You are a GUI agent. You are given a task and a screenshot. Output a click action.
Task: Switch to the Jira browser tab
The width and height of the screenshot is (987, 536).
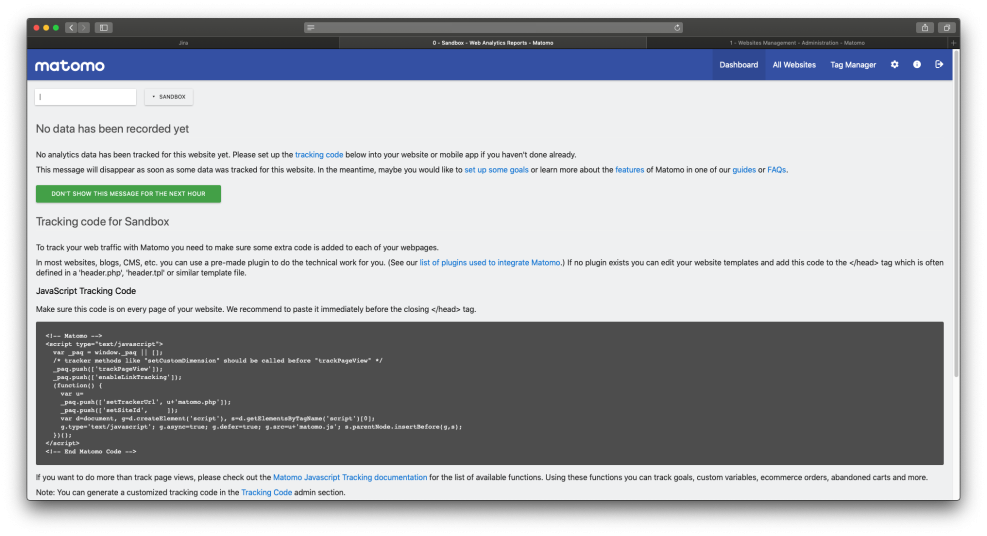[183, 43]
